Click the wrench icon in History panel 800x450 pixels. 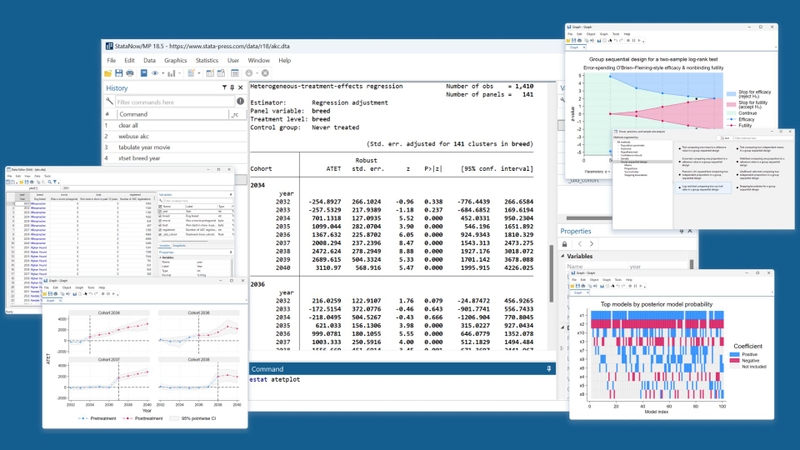click(109, 102)
